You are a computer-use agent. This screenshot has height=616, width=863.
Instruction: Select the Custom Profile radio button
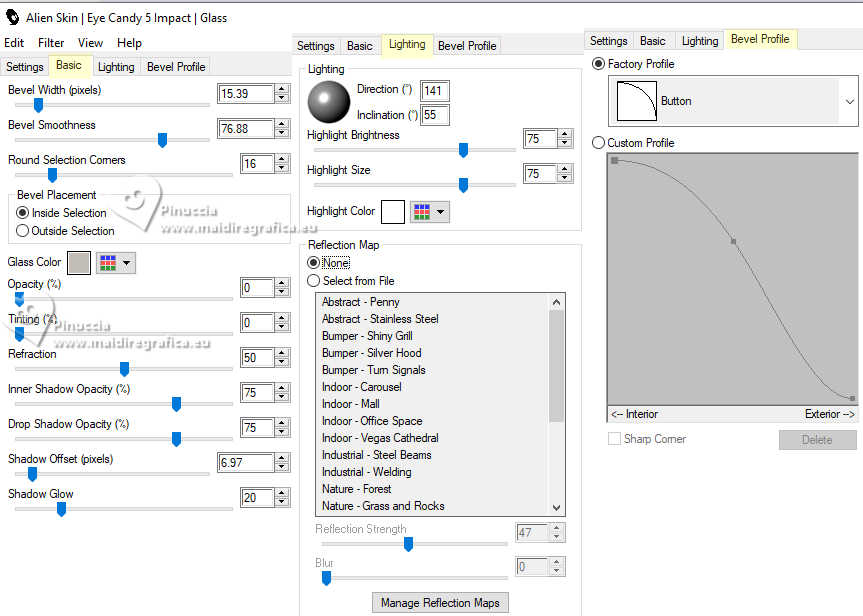(x=598, y=143)
